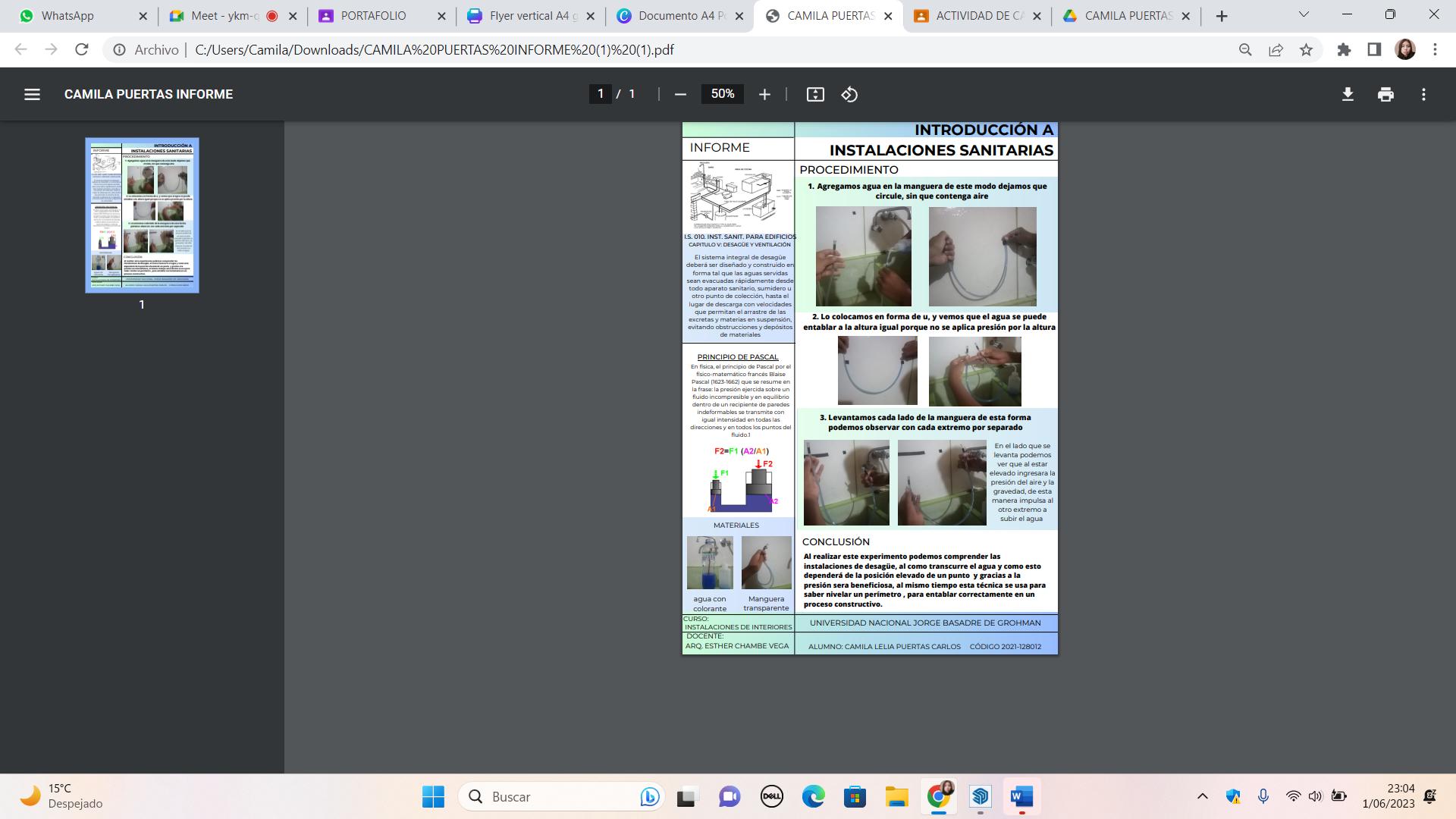The image size is (1456, 819).
Task: Switch to the PORTAFOLIO tab
Action: pos(373,16)
